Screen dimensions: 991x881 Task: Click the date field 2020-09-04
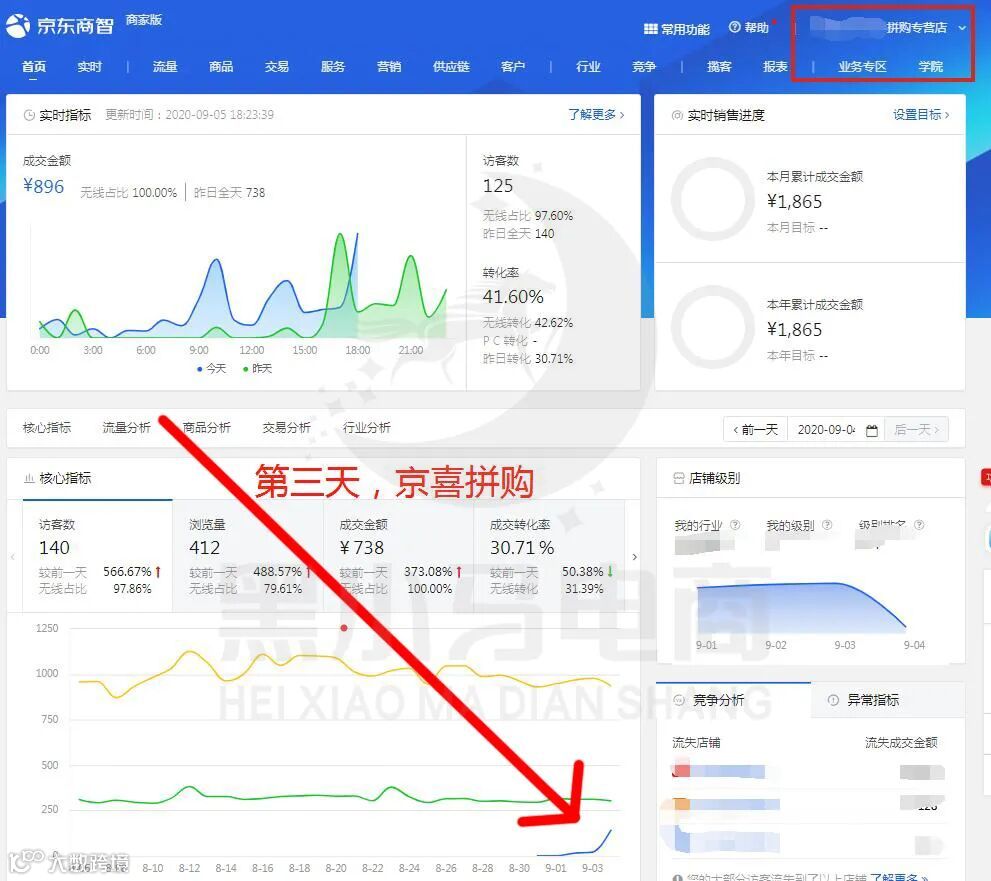tap(826, 430)
